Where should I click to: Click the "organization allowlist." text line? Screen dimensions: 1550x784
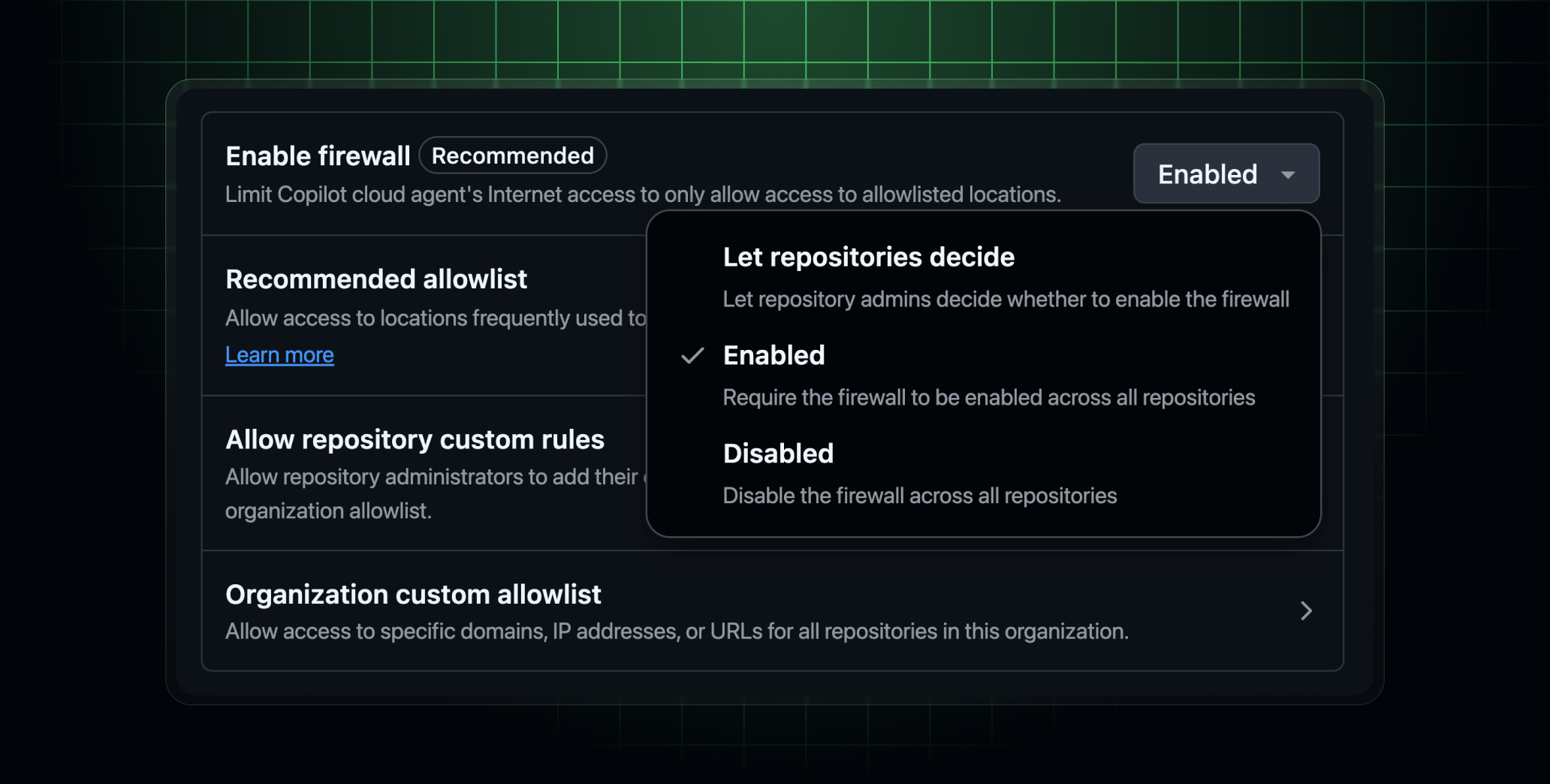(328, 511)
